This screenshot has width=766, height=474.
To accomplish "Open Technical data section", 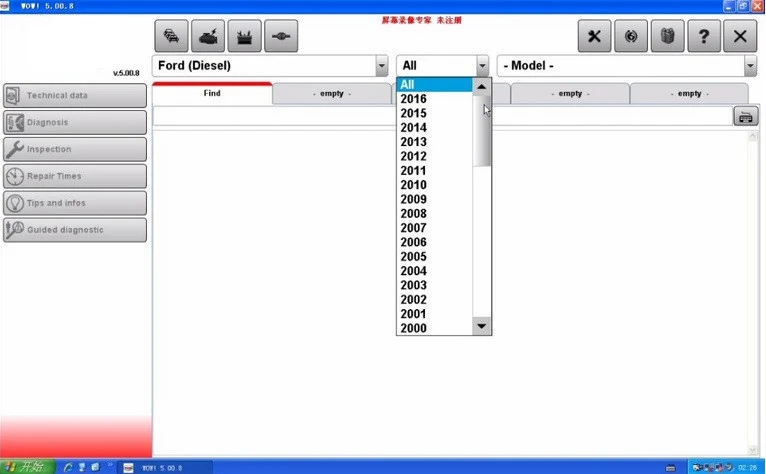I will [x=75, y=95].
